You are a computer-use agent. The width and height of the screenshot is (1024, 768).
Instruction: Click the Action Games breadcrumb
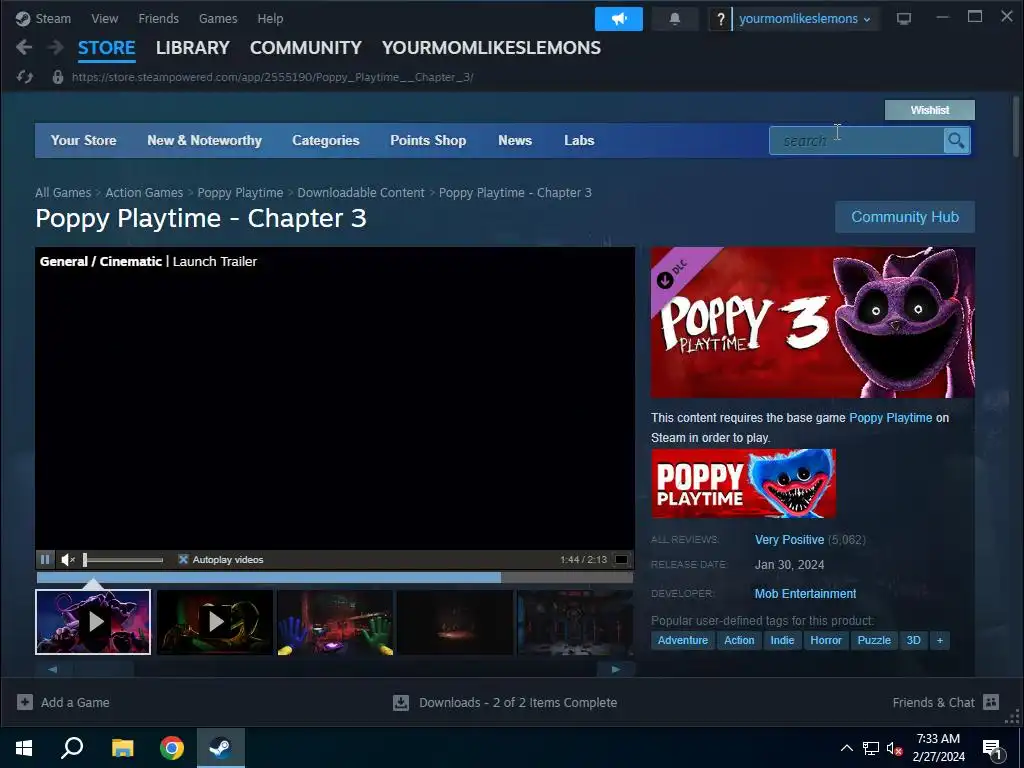(x=144, y=193)
